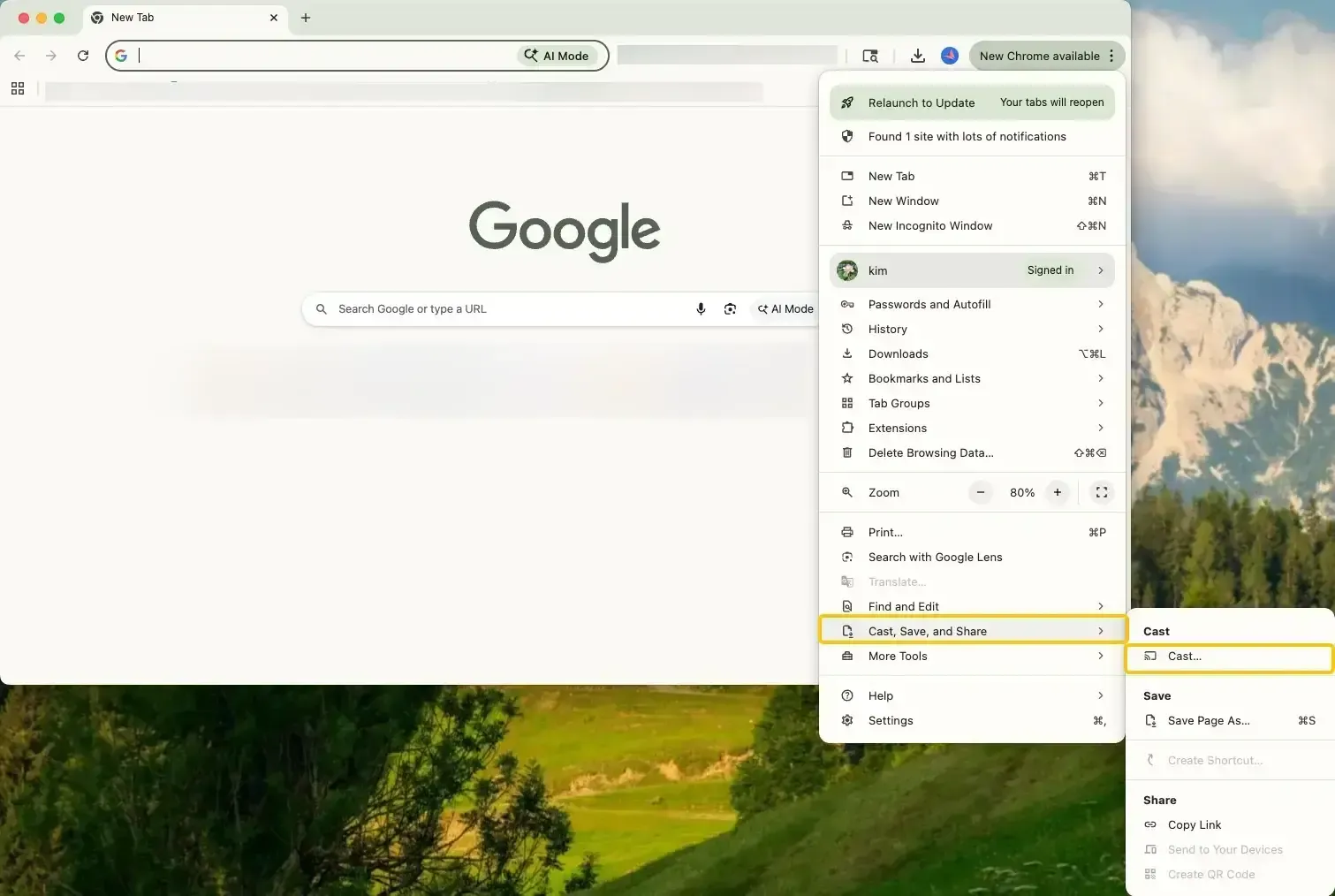Select Copy Link in Share section
This screenshot has height=896, width=1335.
click(1229, 824)
